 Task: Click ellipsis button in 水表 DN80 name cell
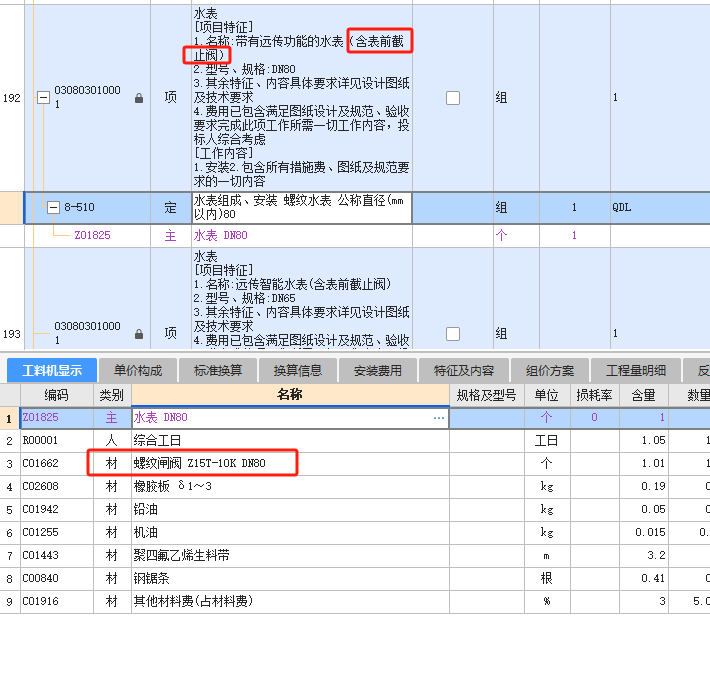point(438,418)
